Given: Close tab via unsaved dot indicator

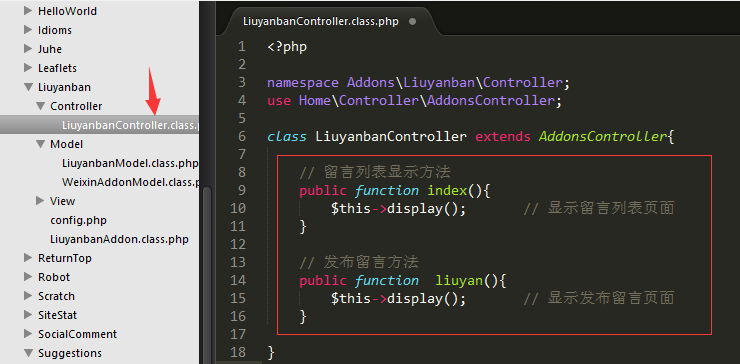Looking at the screenshot, I should pyautogui.click(x=412, y=22).
